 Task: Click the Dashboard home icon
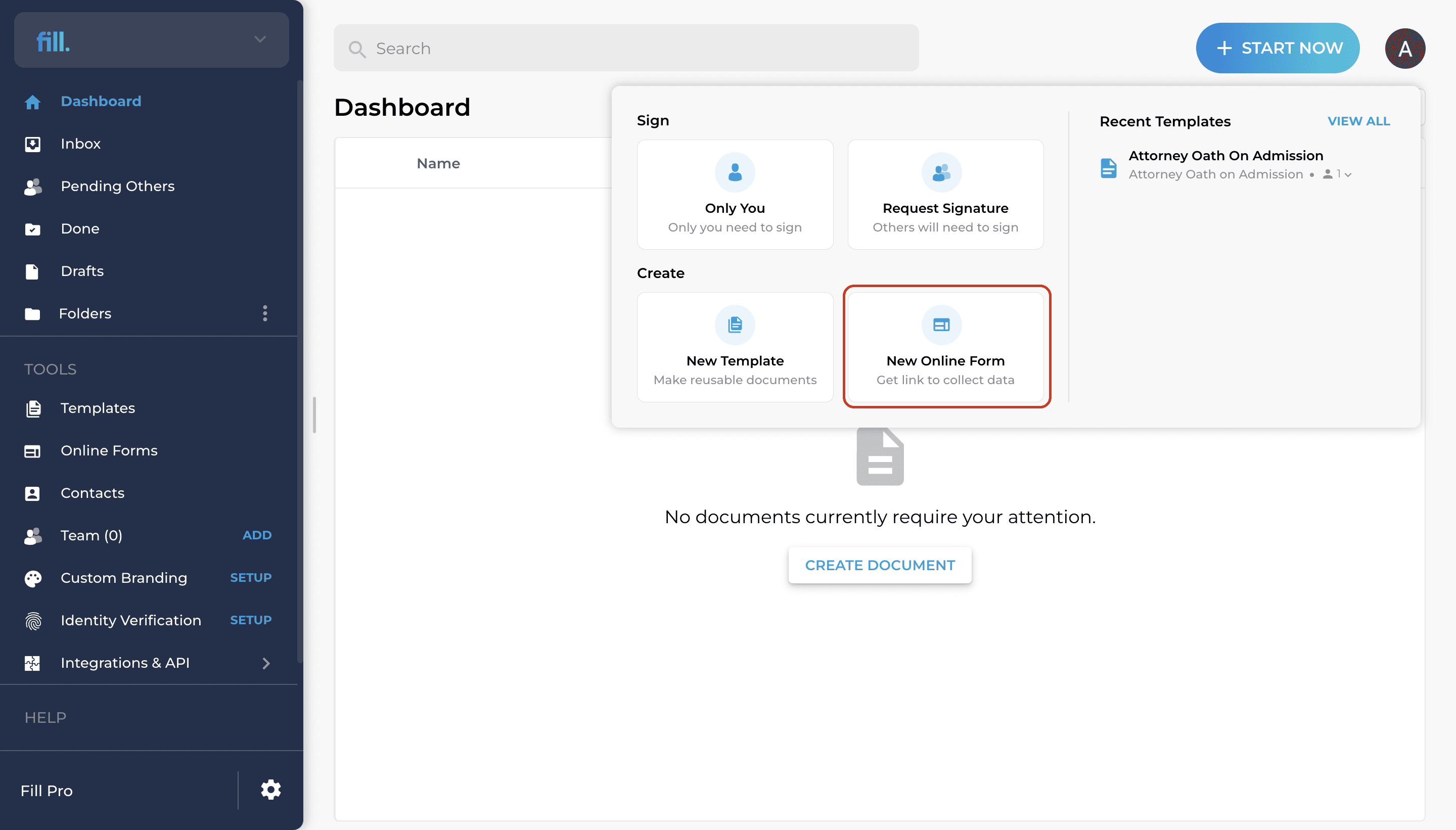click(x=32, y=102)
